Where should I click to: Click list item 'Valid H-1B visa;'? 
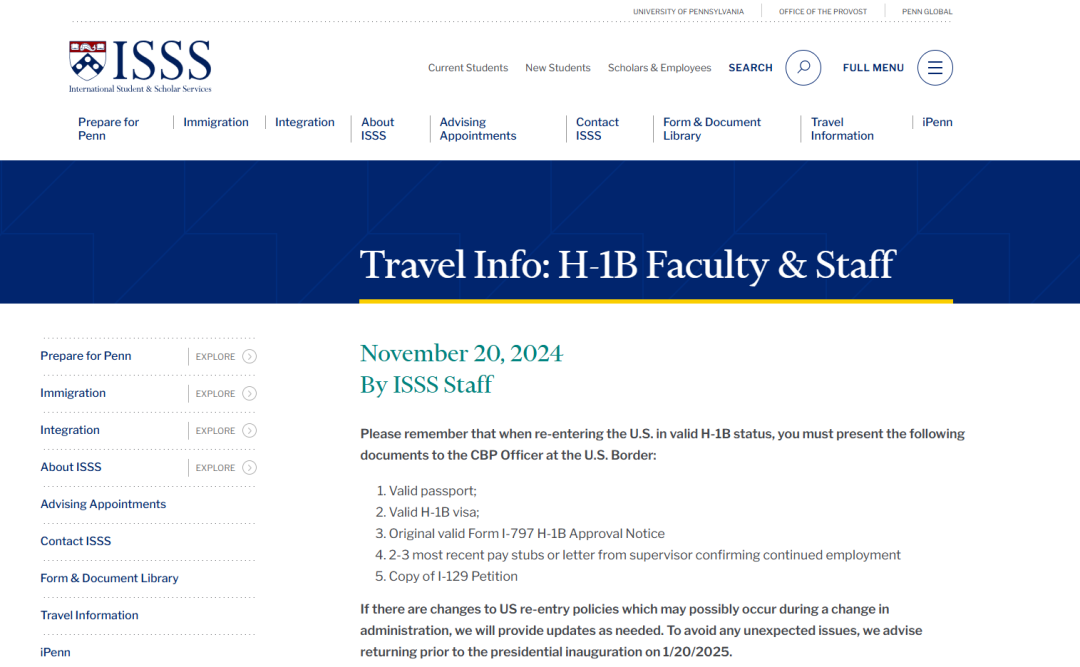pos(434,512)
